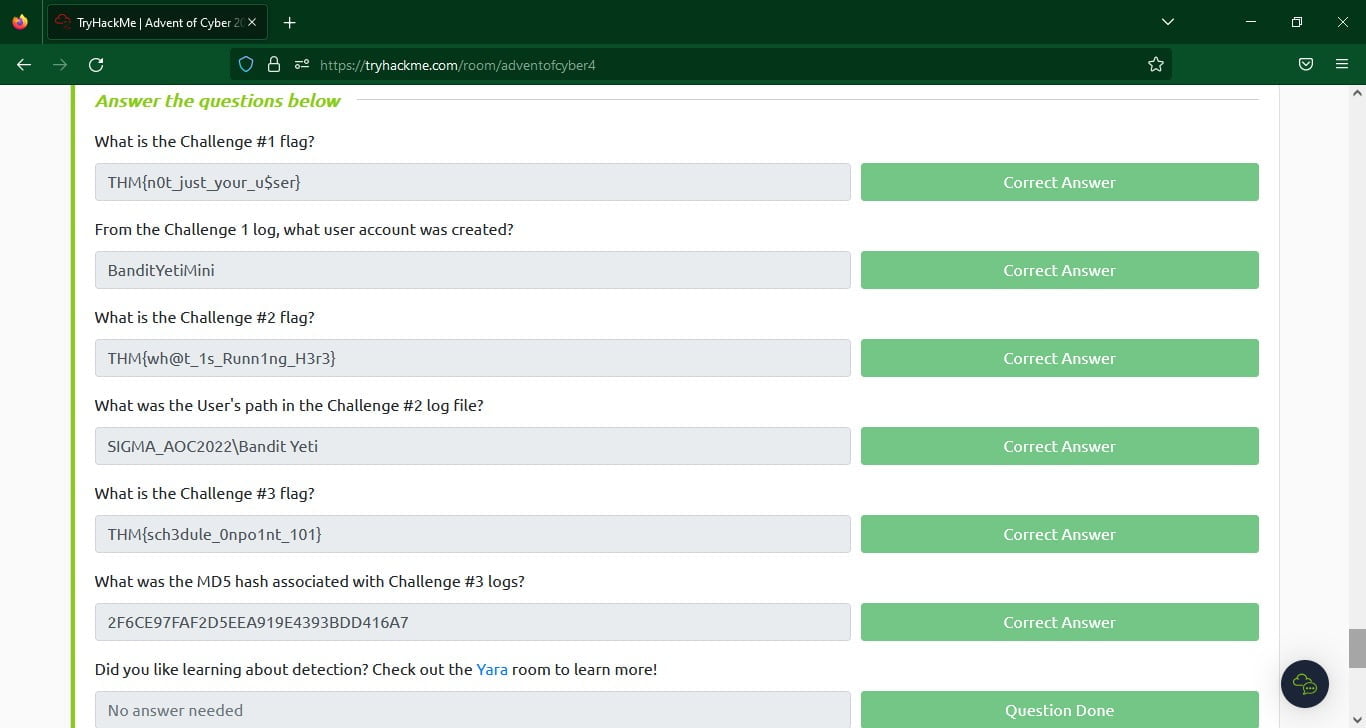Open the Yara room link

point(492,669)
